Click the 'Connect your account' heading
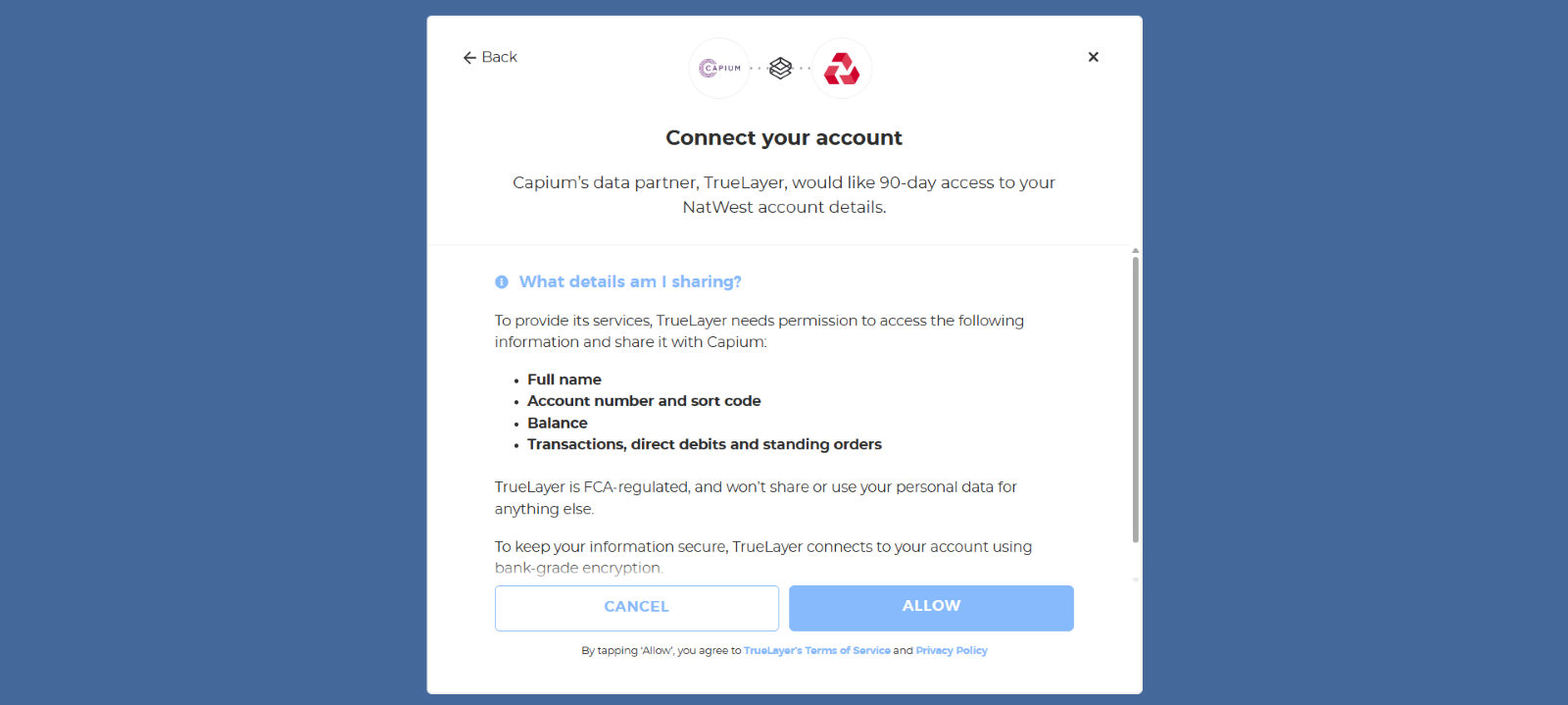This screenshot has width=1568, height=705. point(784,138)
